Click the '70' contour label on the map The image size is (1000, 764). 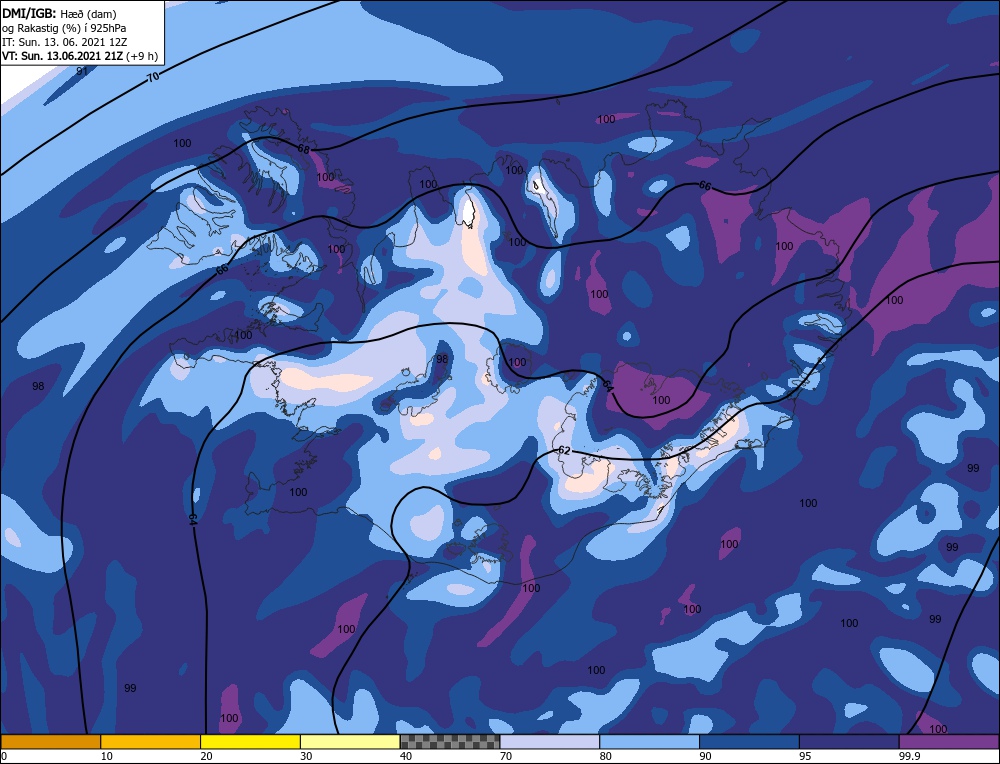click(153, 78)
